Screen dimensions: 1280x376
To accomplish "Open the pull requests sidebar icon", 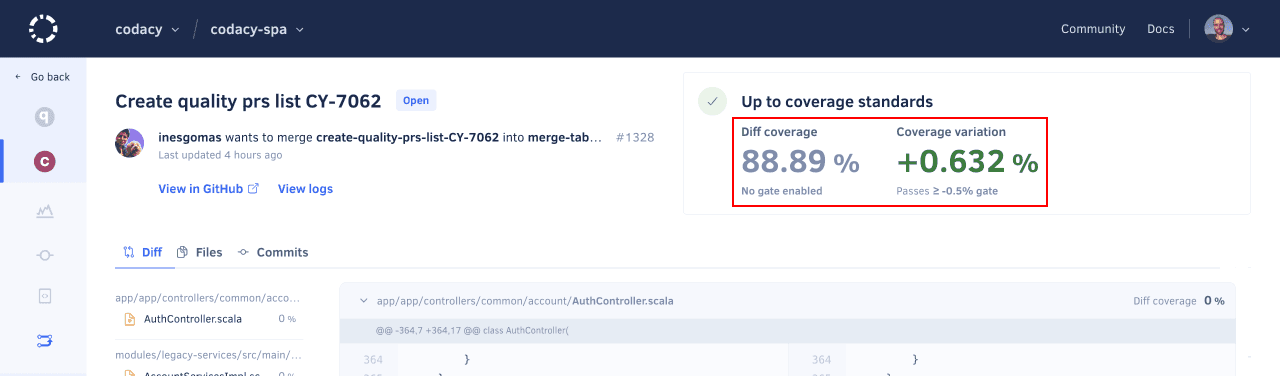I will pyautogui.click(x=44, y=341).
